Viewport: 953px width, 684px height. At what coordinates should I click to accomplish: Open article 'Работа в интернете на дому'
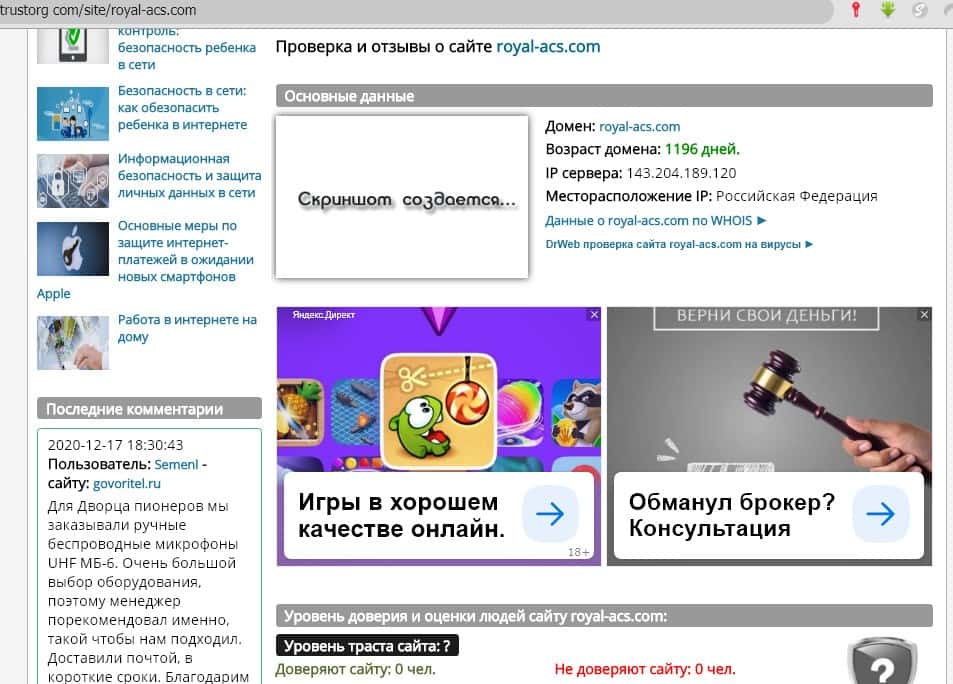[x=187, y=328]
